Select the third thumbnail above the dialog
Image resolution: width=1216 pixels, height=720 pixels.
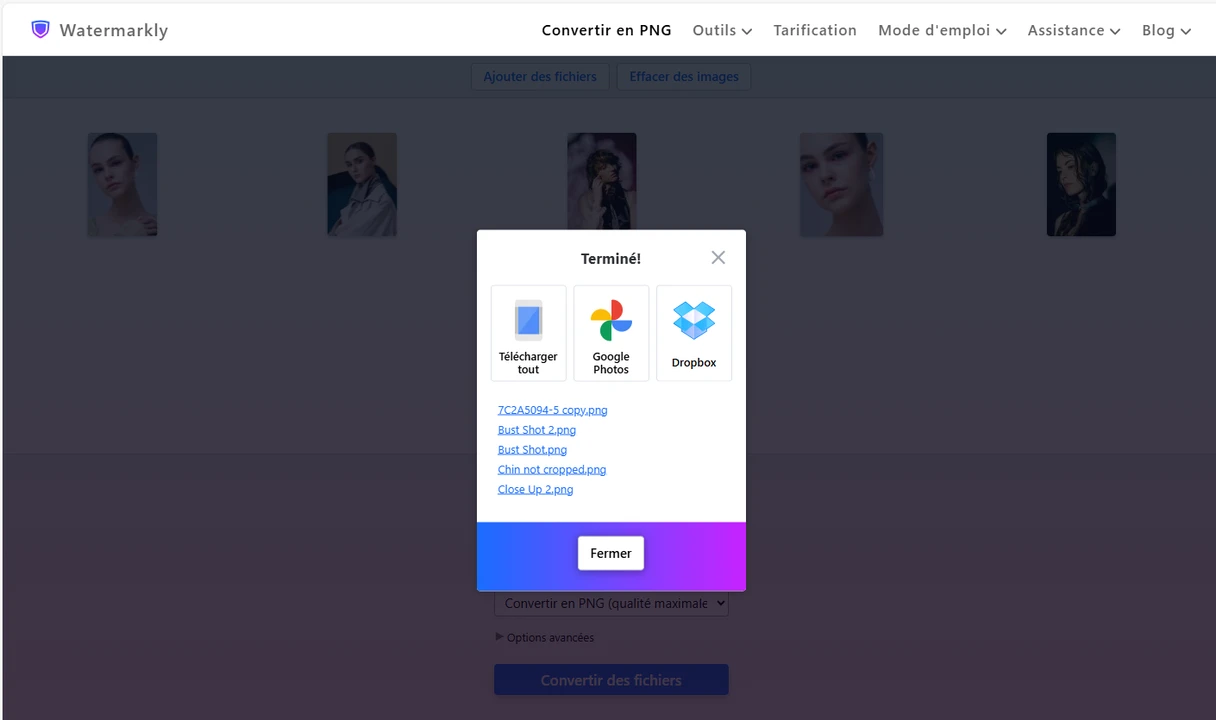pyautogui.click(x=602, y=182)
